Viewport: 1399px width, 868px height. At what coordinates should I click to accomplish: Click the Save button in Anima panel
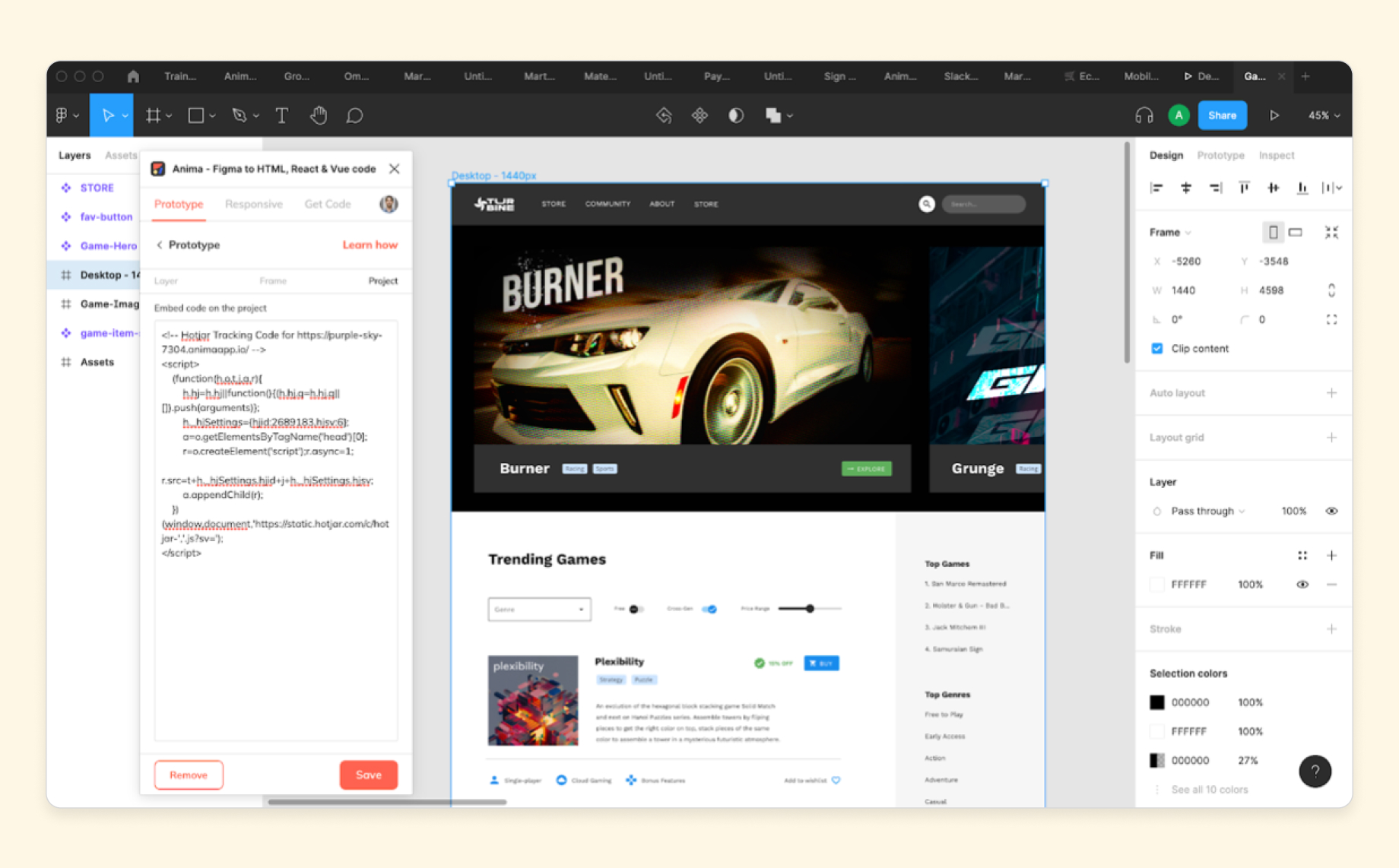tap(369, 775)
